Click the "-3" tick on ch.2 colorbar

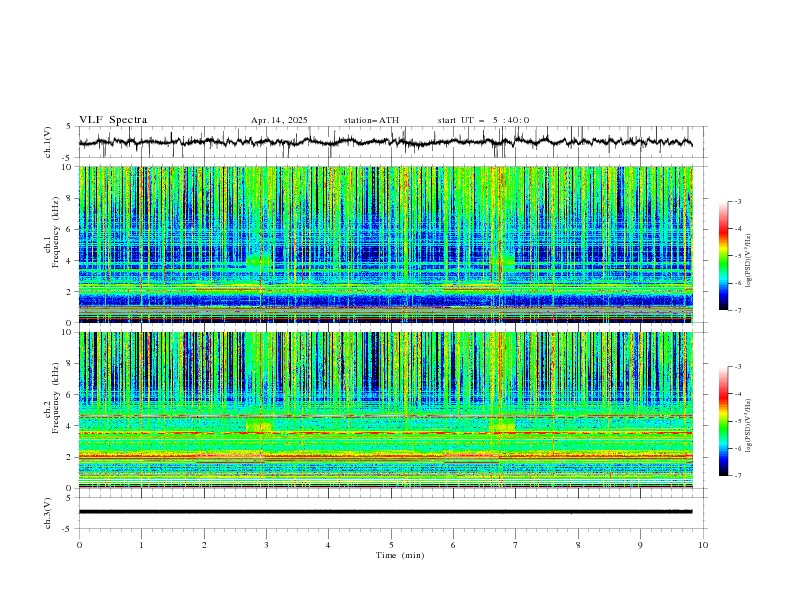[737, 367]
